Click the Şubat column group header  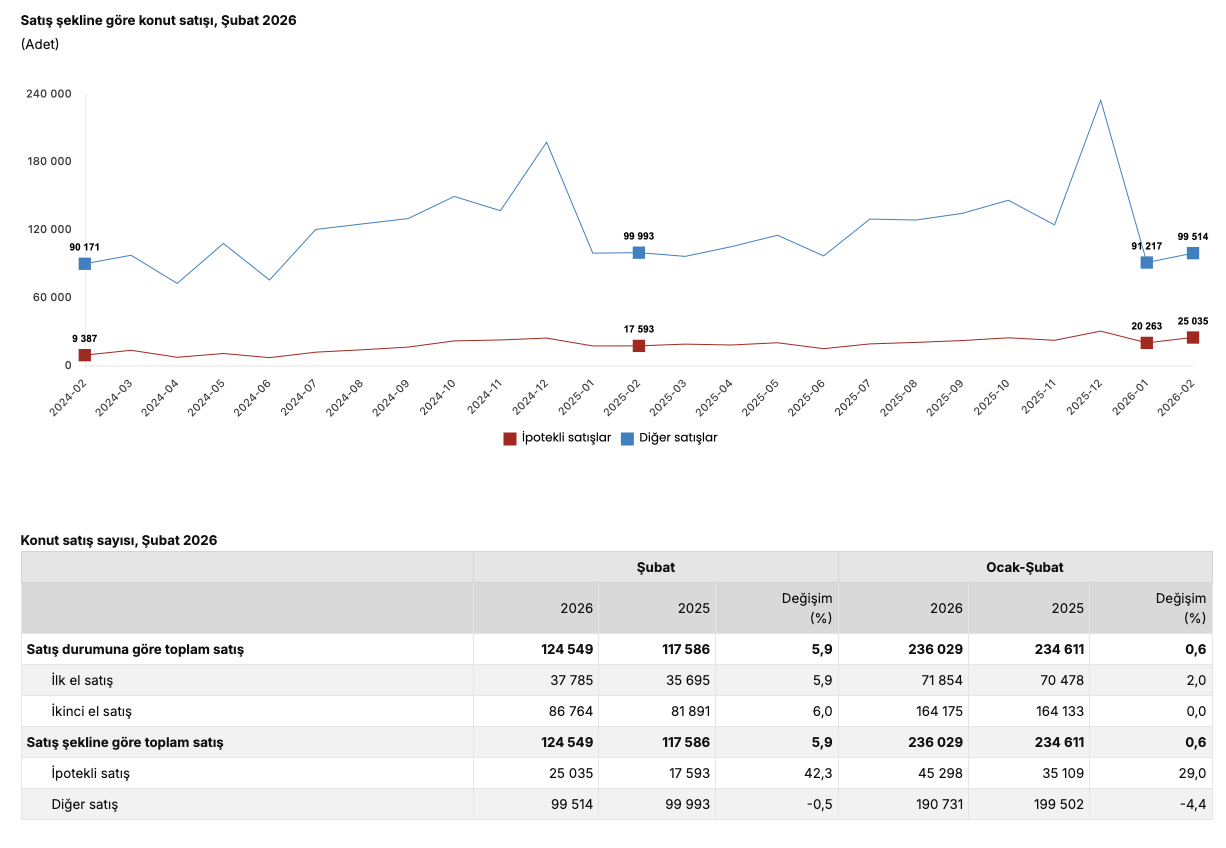[656, 567]
